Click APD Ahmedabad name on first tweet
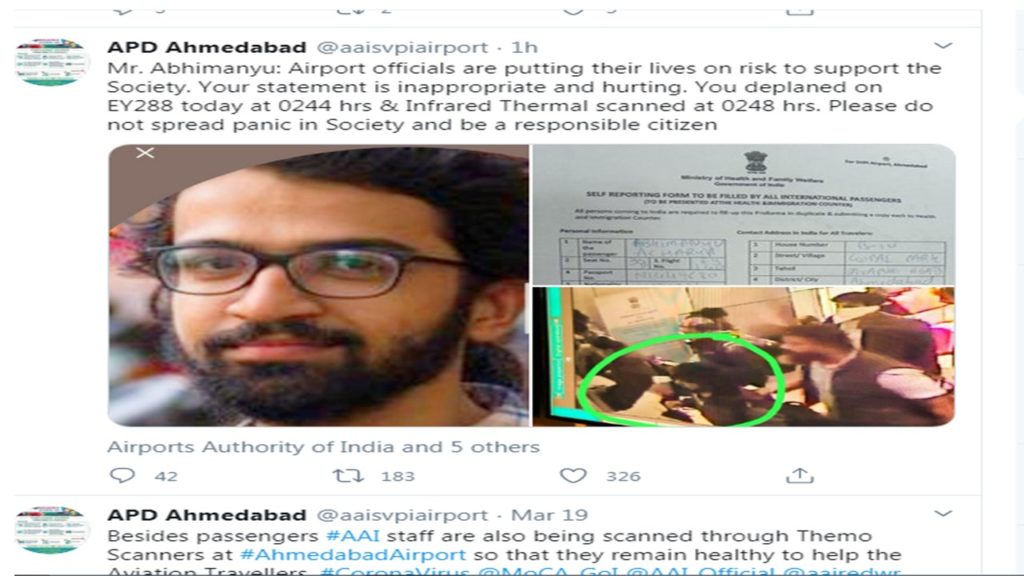Image resolution: width=1024 pixels, height=576 pixels. tap(207, 48)
